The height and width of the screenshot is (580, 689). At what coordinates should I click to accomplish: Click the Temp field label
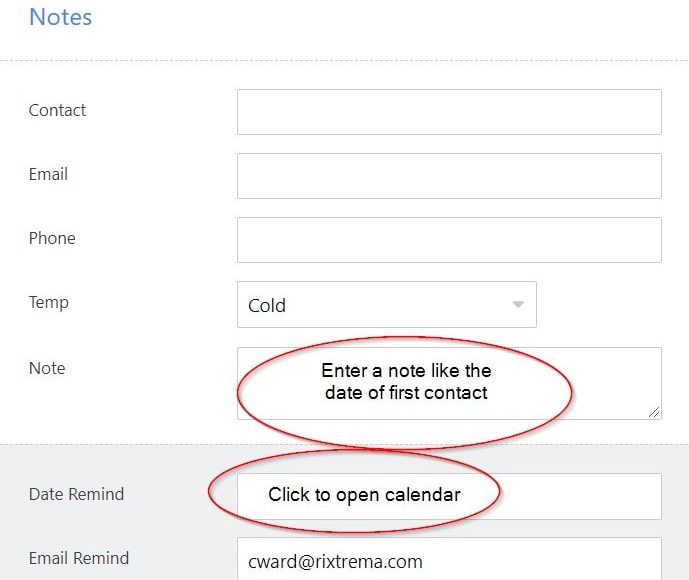pyautogui.click(x=48, y=302)
